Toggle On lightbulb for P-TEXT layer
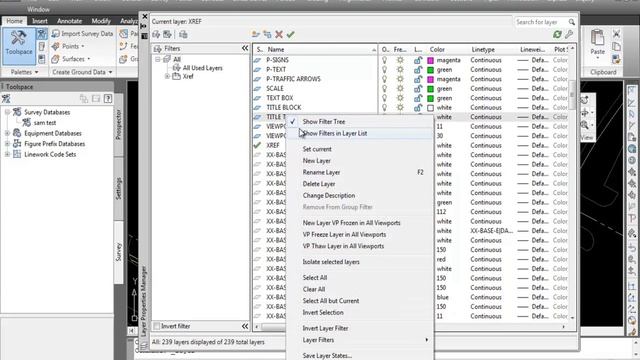 click(384, 69)
